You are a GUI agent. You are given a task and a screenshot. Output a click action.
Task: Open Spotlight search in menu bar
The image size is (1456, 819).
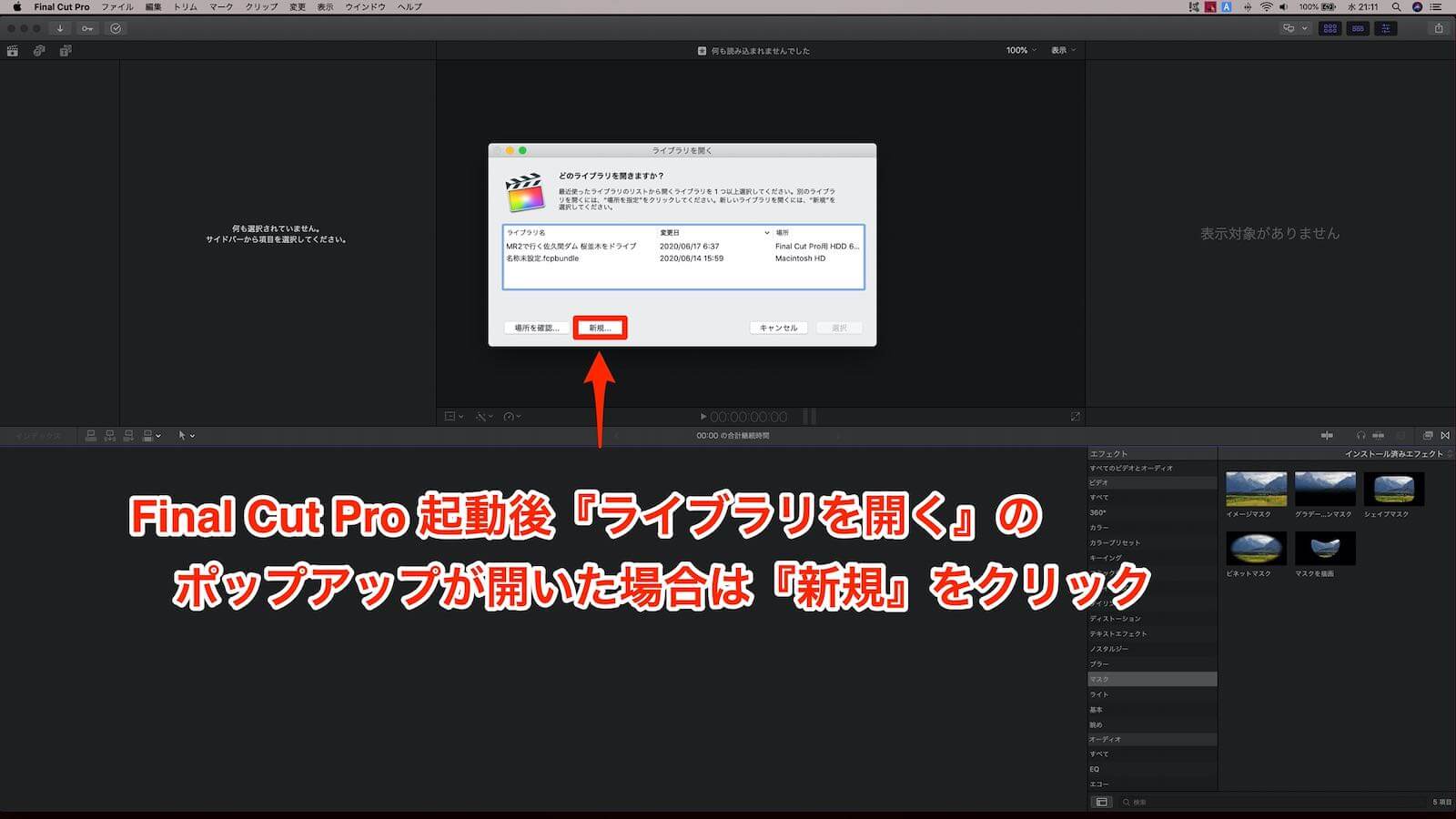click(x=1396, y=6)
